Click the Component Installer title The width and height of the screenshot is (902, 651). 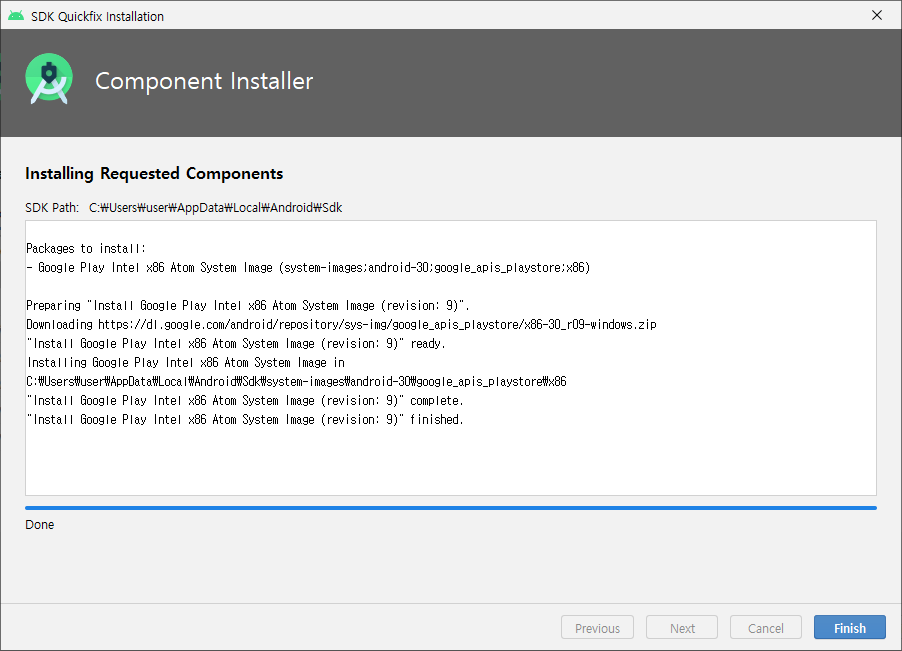tap(204, 81)
